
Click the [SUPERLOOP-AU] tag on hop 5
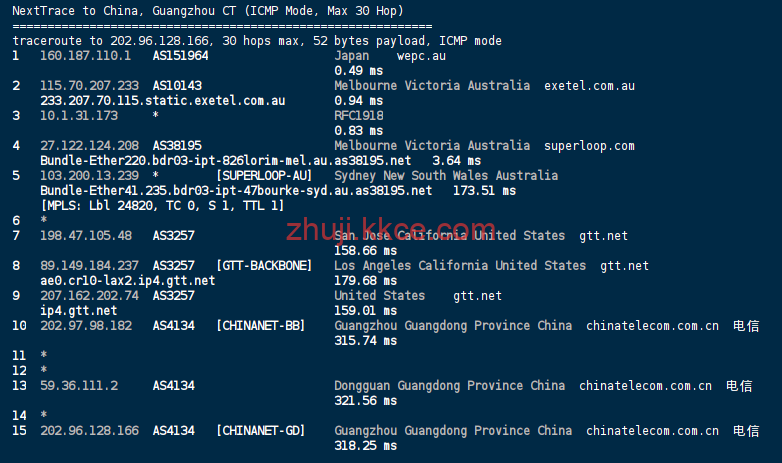[264, 176]
